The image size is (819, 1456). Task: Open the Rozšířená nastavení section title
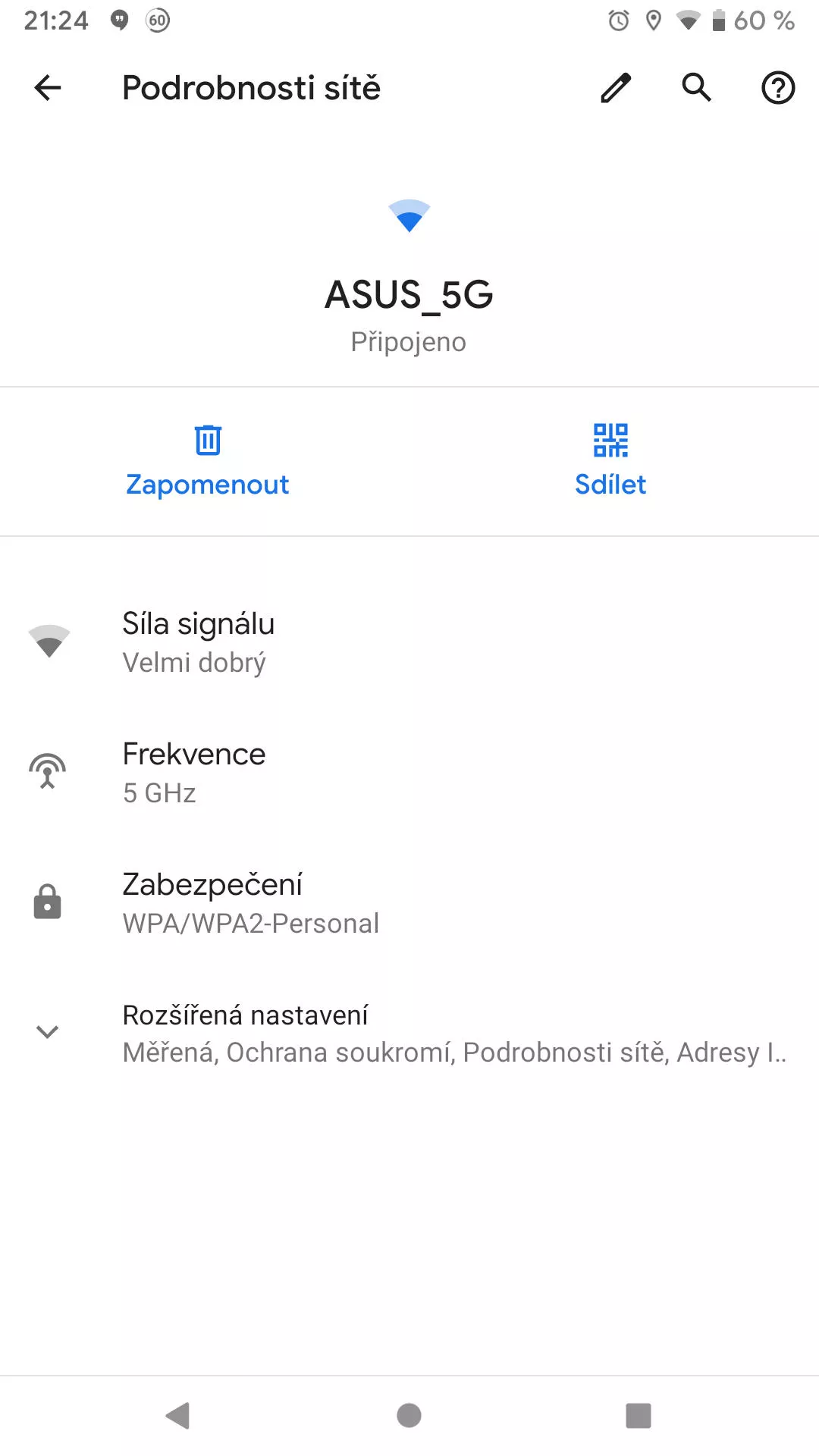click(245, 1015)
